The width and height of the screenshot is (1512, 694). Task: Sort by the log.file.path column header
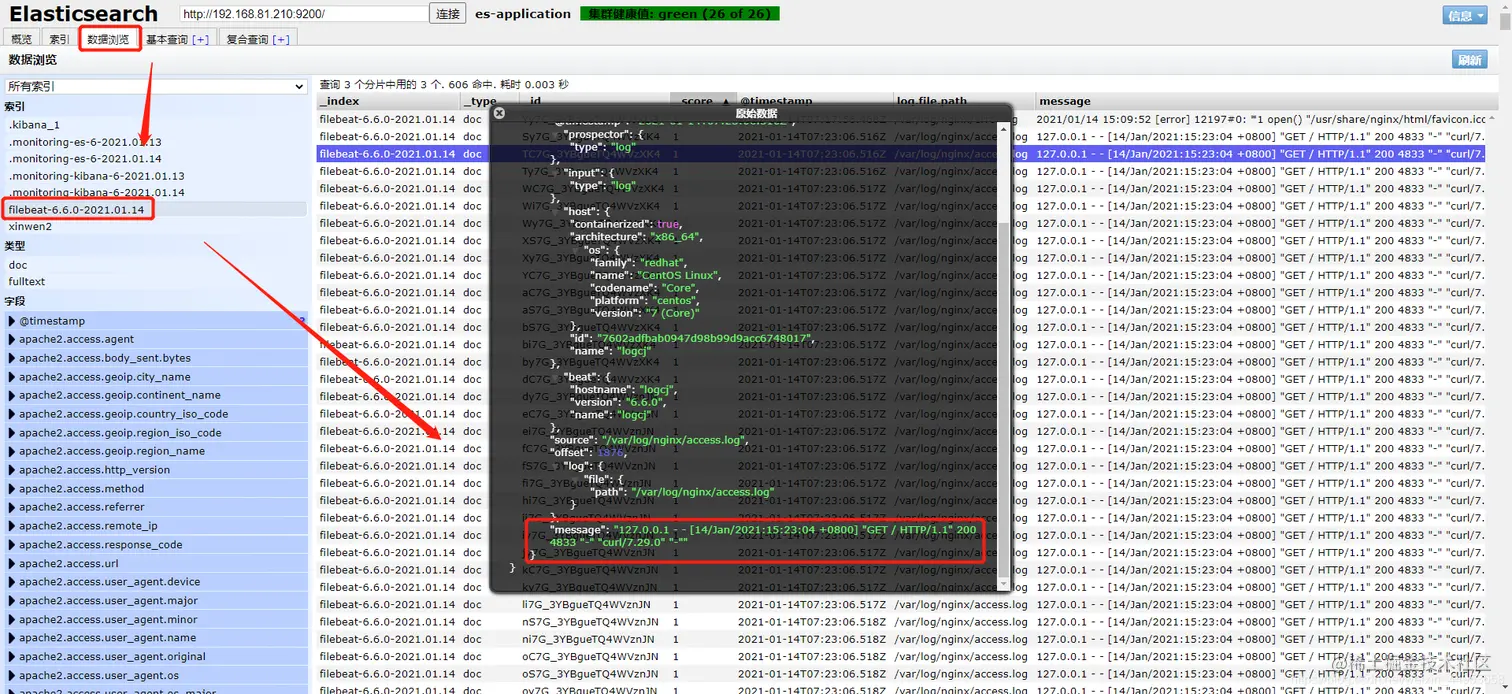[x=963, y=101]
